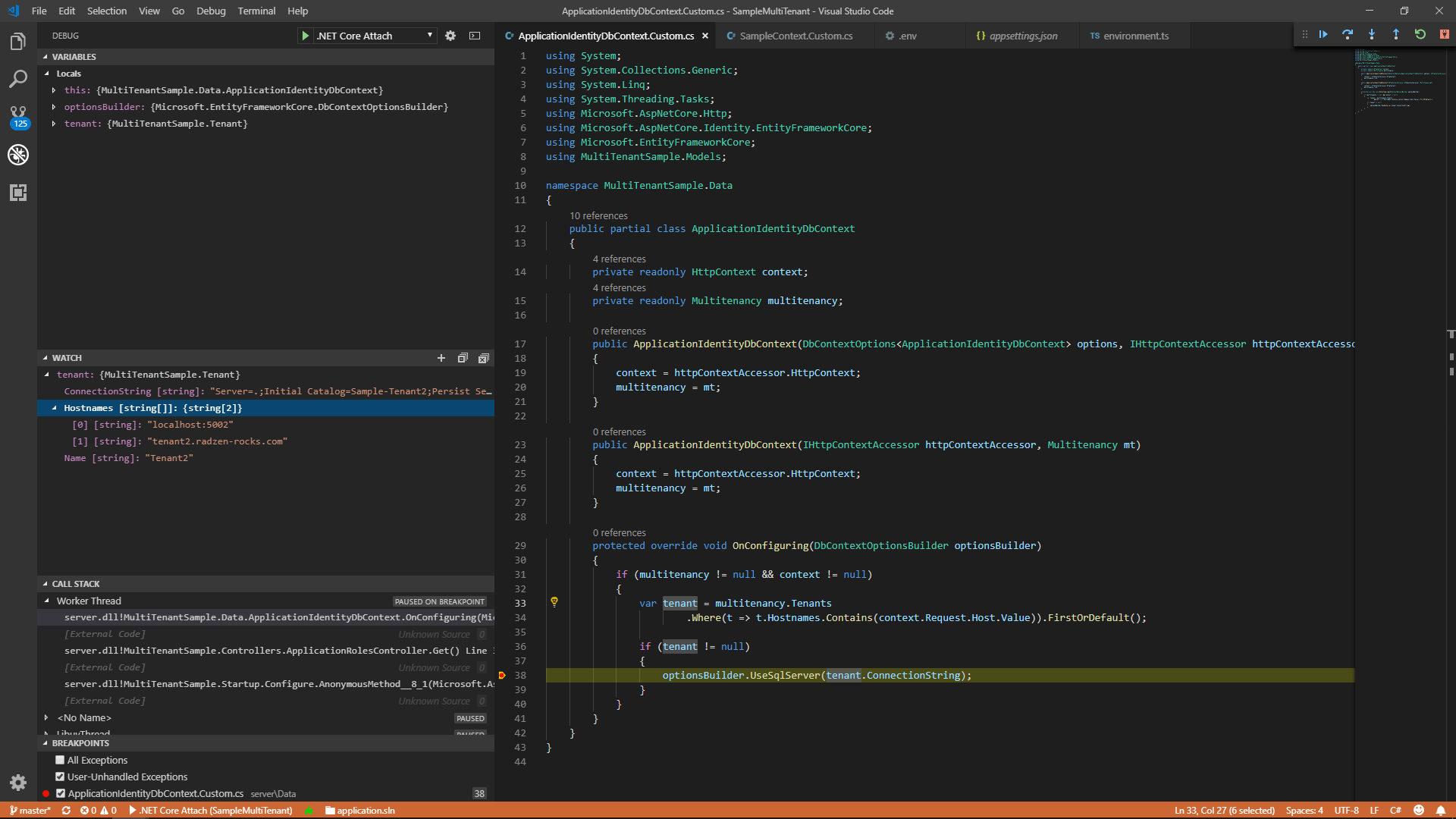Open the Search view in activity bar
Viewport: 1456px width, 819px height.
(x=18, y=79)
